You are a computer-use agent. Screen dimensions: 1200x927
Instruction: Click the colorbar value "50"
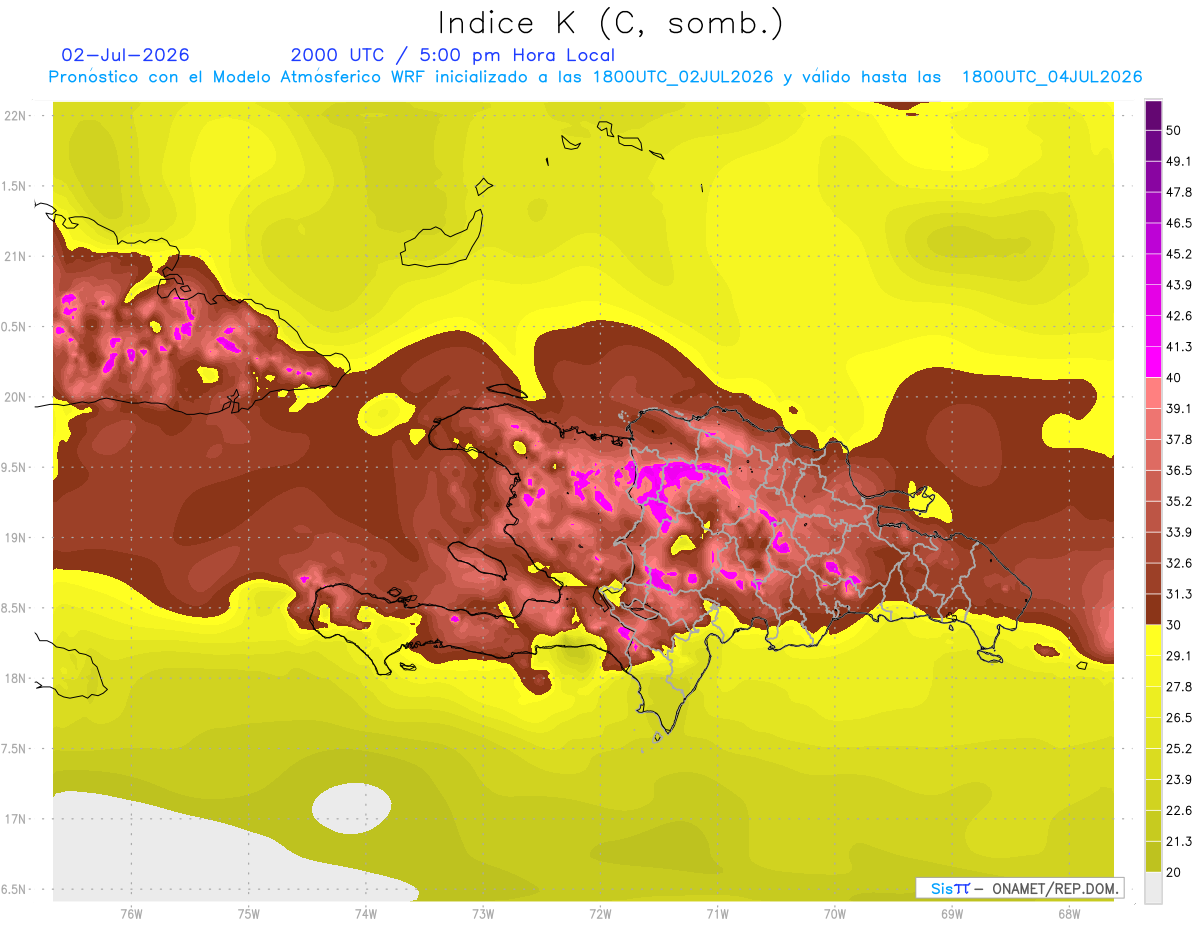click(1175, 131)
